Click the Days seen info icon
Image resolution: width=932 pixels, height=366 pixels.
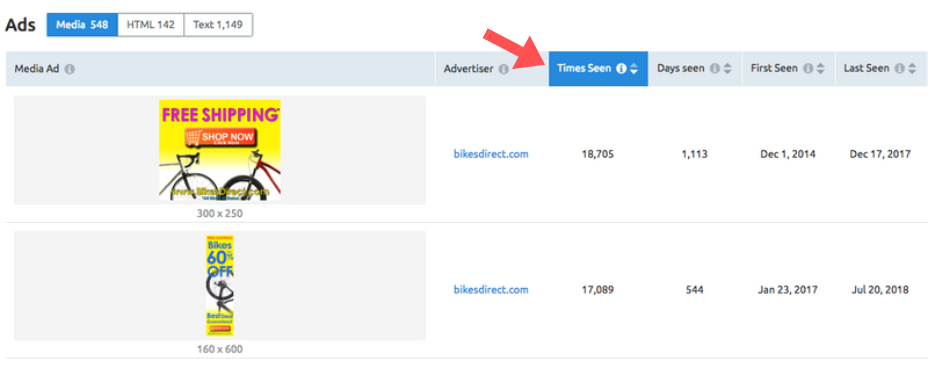click(714, 68)
